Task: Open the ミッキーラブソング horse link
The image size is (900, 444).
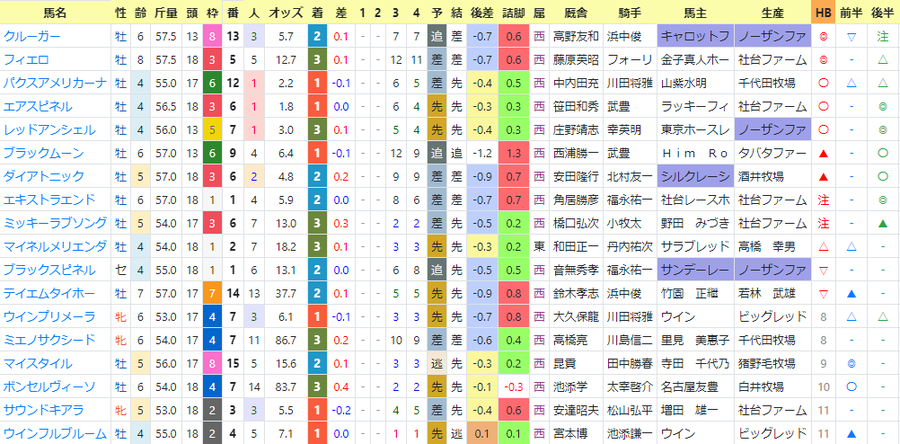Action: pyautogui.click(x=55, y=223)
